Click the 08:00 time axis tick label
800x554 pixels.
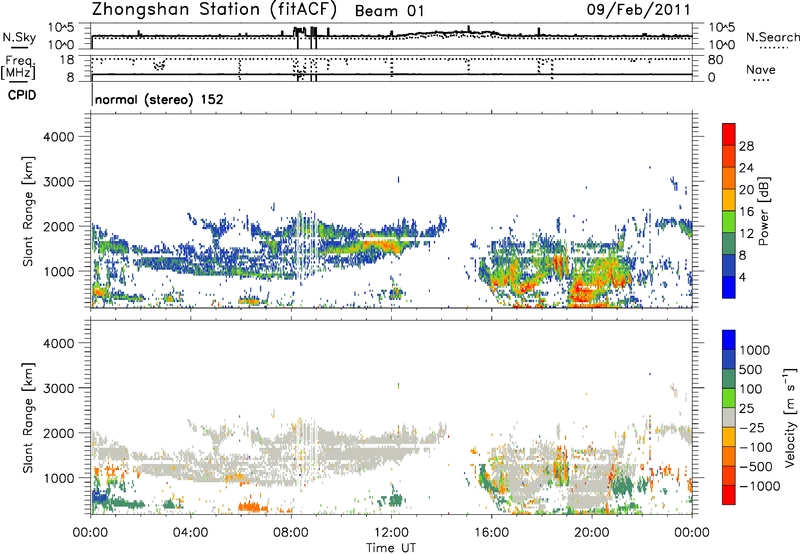coord(291,533)
